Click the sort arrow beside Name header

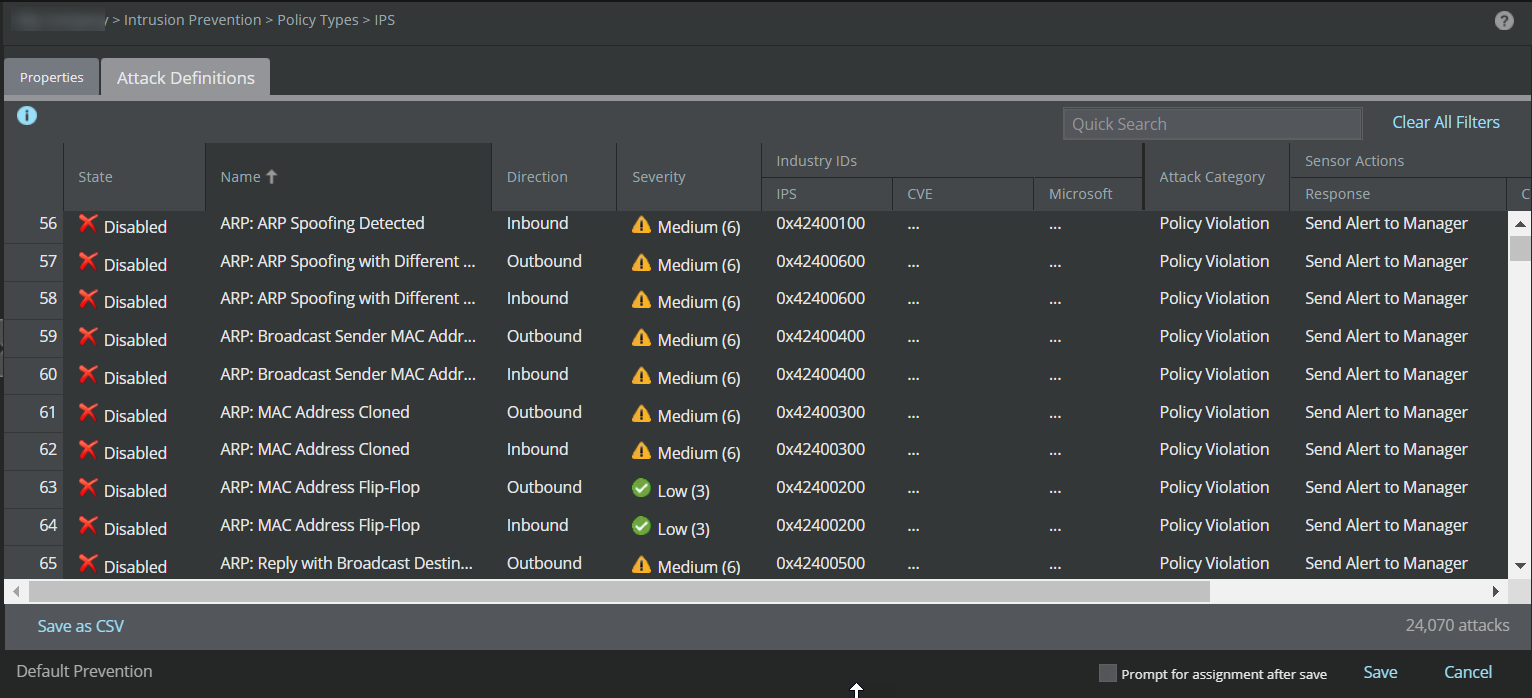pyautogui.click(x=271, y=176)
